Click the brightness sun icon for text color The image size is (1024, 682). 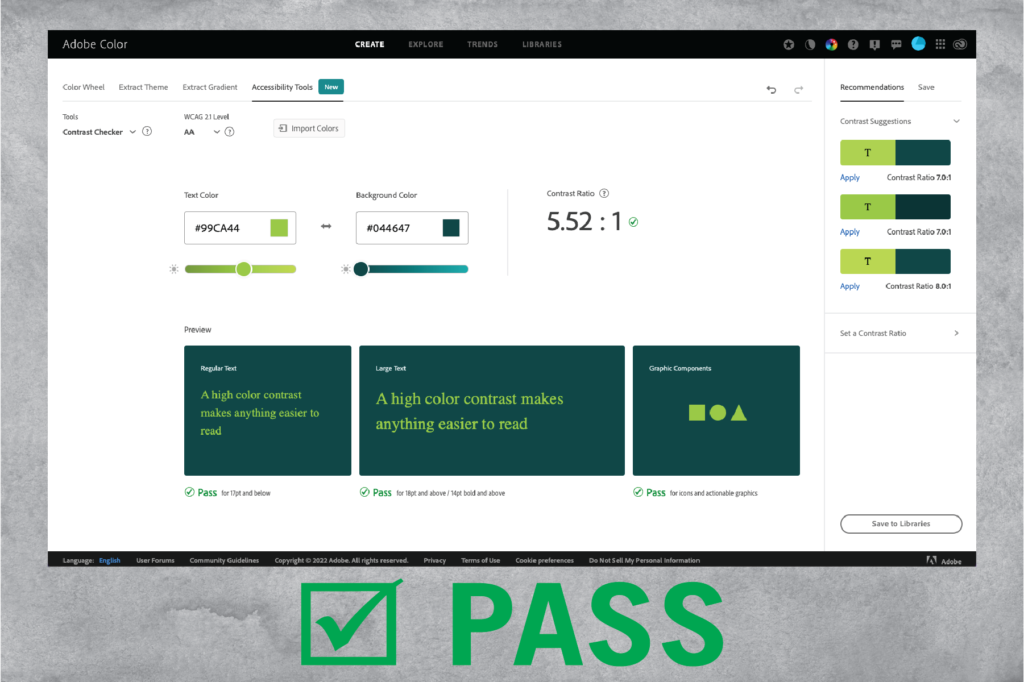174,269
